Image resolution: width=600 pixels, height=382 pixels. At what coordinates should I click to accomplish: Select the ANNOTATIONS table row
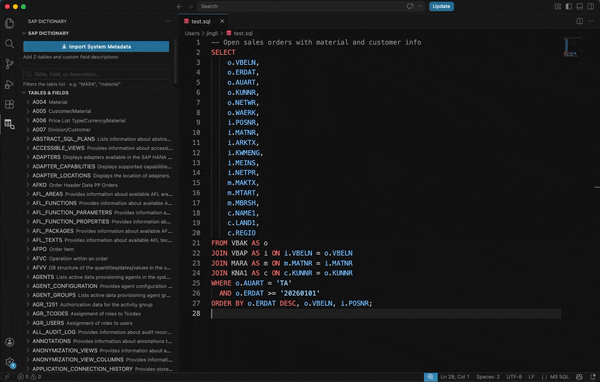(x=100, y=341)
